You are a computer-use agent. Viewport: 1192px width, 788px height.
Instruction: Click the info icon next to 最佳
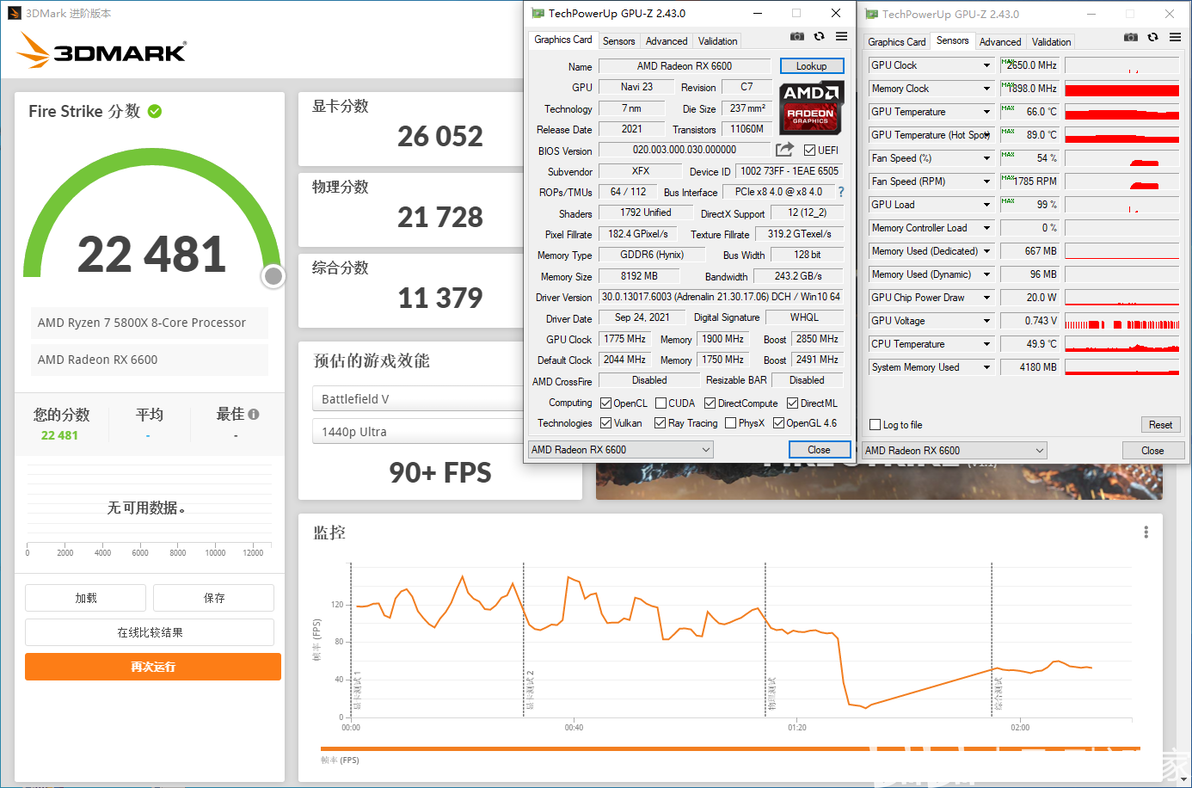[254, 414]
